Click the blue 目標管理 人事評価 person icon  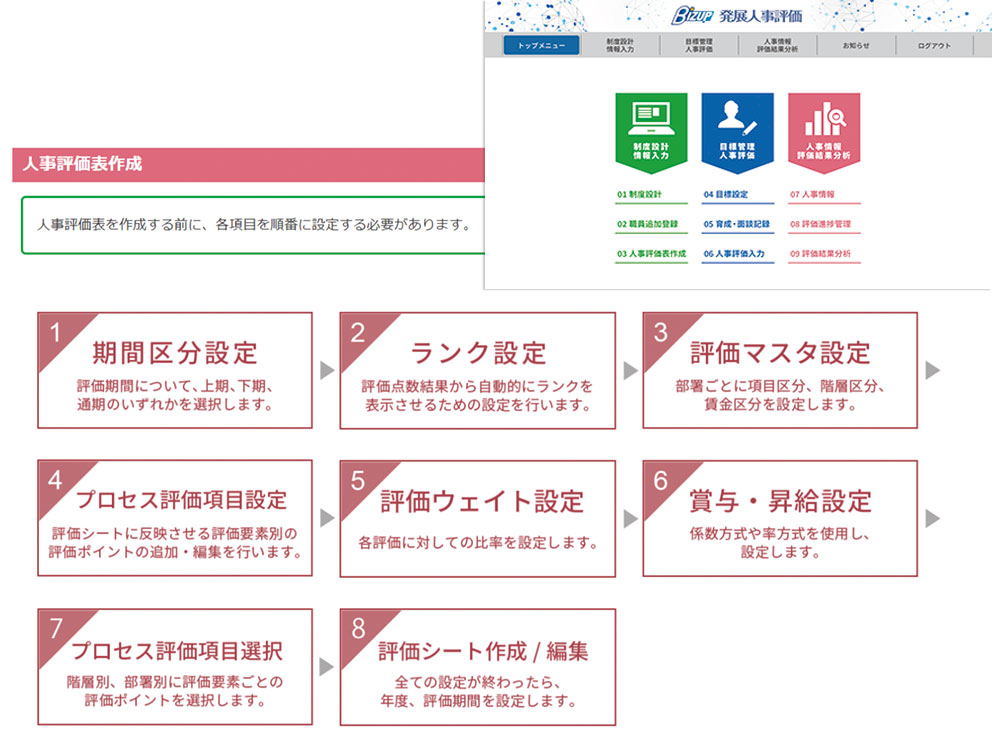[x=737, y=129]
